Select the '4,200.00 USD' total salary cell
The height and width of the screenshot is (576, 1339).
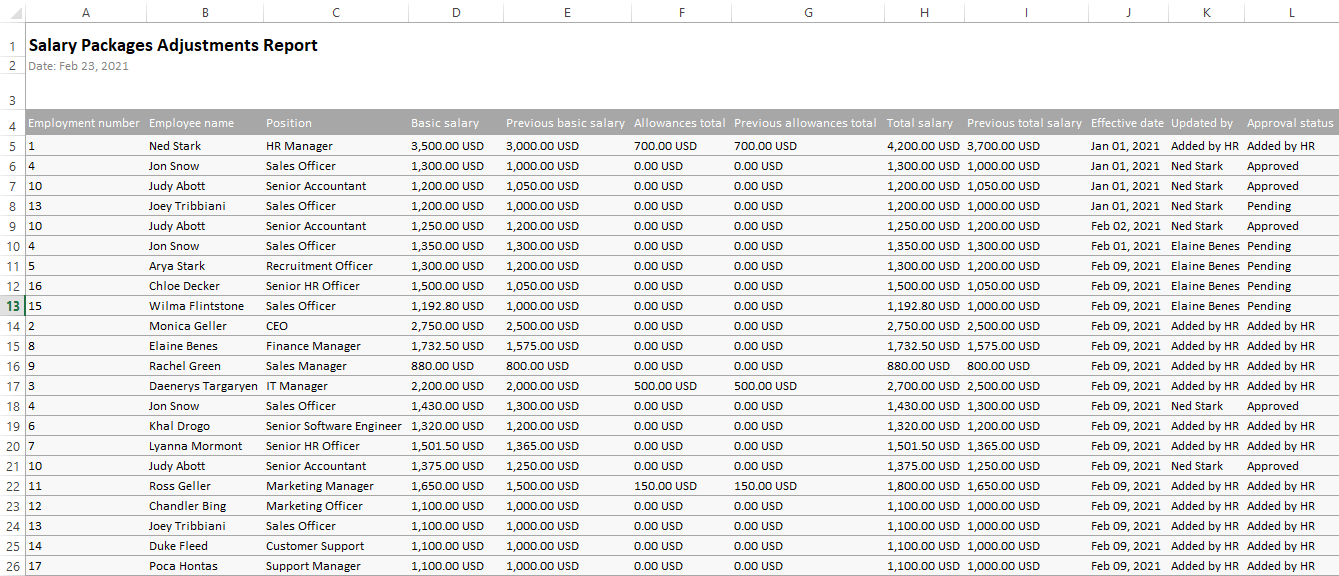pyautogui.click(x=923, y=146)
